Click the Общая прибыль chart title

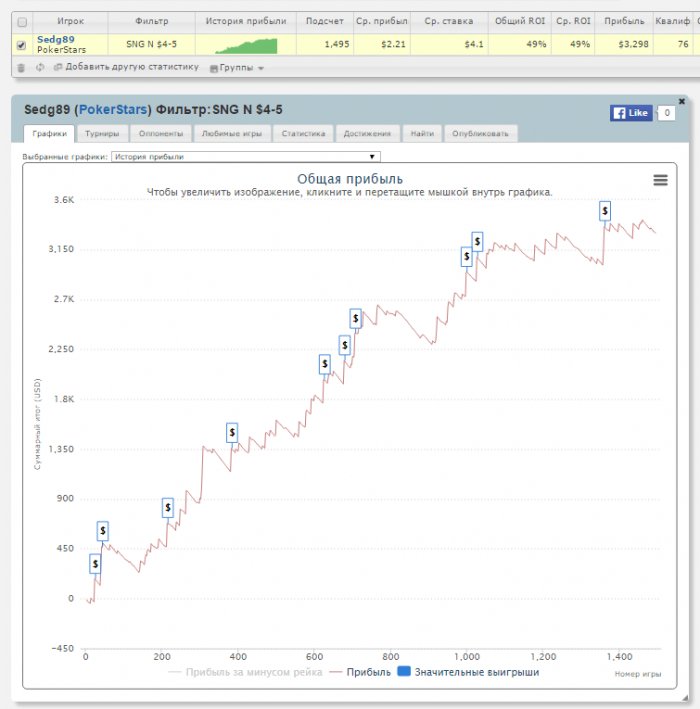[x=350, y=179]
